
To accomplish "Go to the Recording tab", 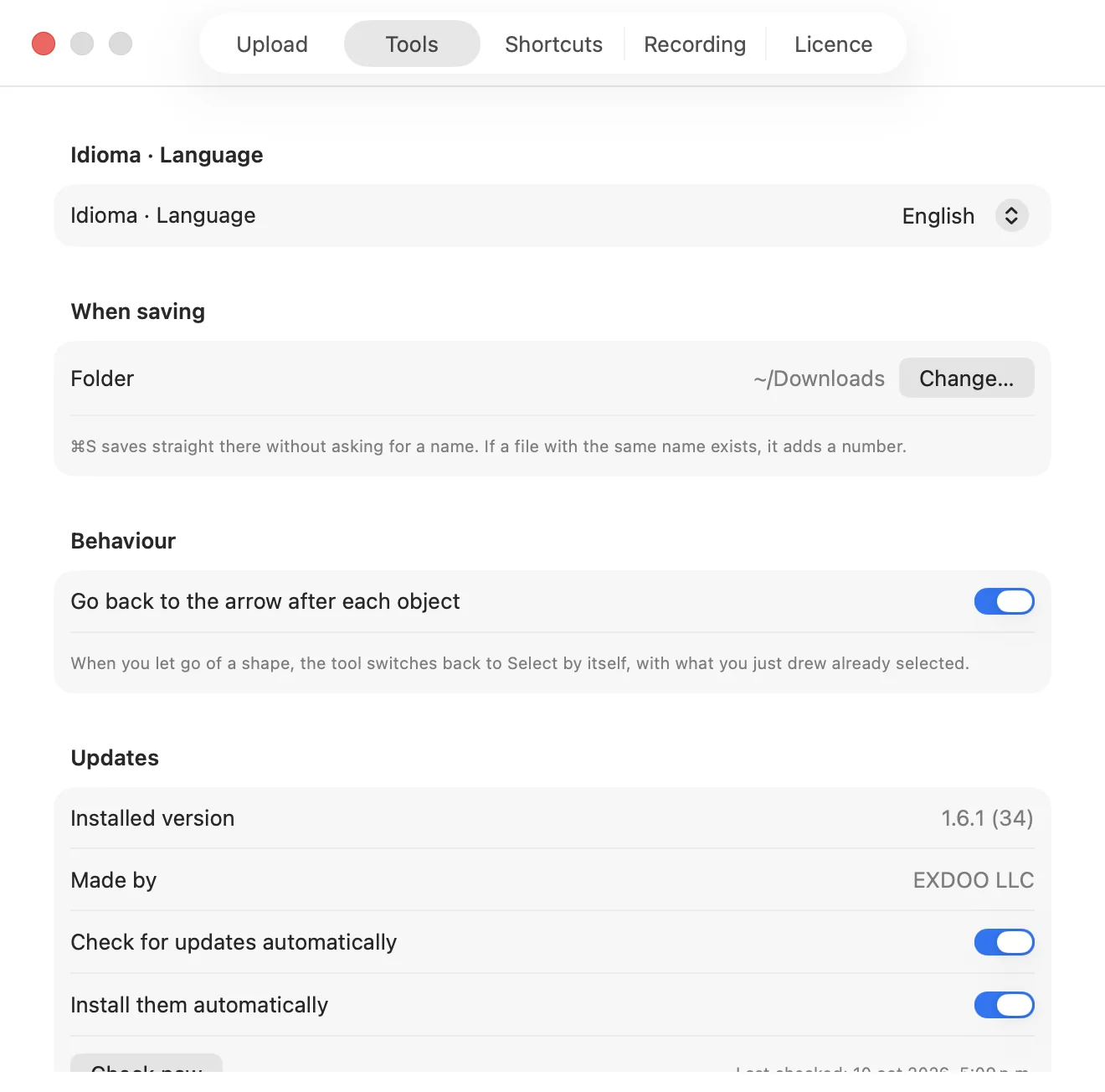I will [695, 44].
